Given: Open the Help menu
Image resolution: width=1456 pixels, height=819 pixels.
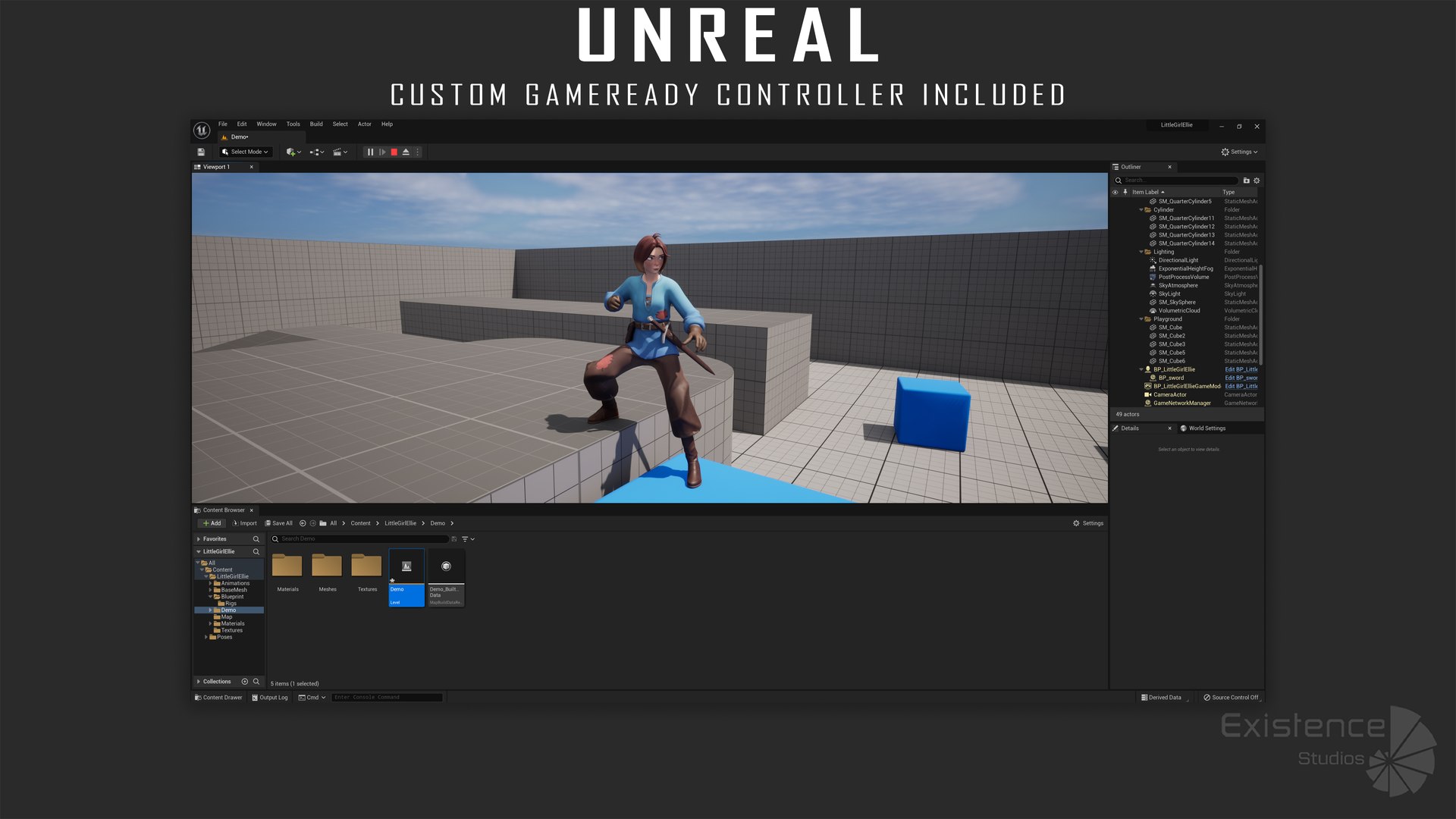Looking at the screenshot, I should tap(387, 124).
